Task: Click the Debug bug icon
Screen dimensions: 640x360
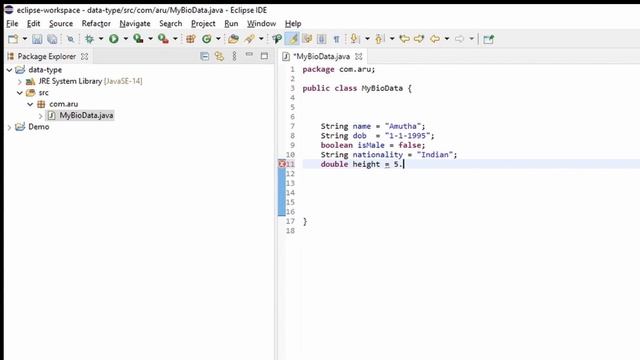Action: tap(89, 39)
